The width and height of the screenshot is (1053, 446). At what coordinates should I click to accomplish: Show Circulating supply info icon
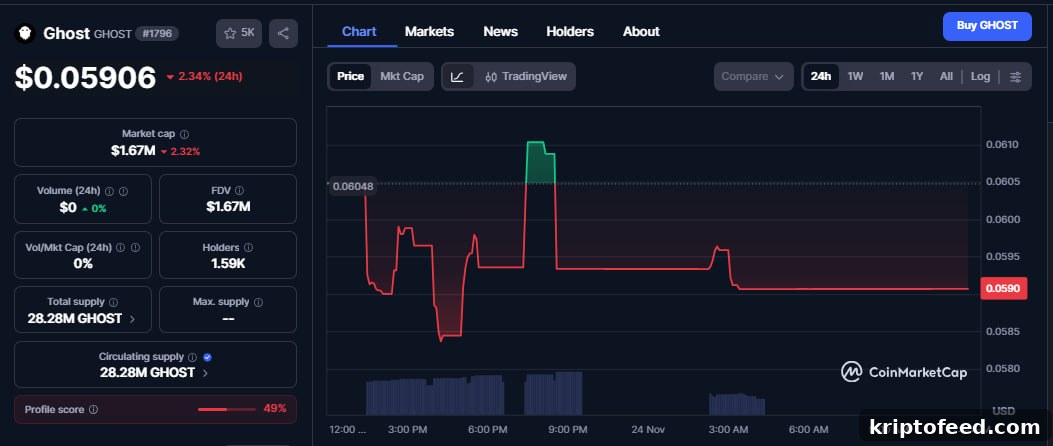click(193, 357)
